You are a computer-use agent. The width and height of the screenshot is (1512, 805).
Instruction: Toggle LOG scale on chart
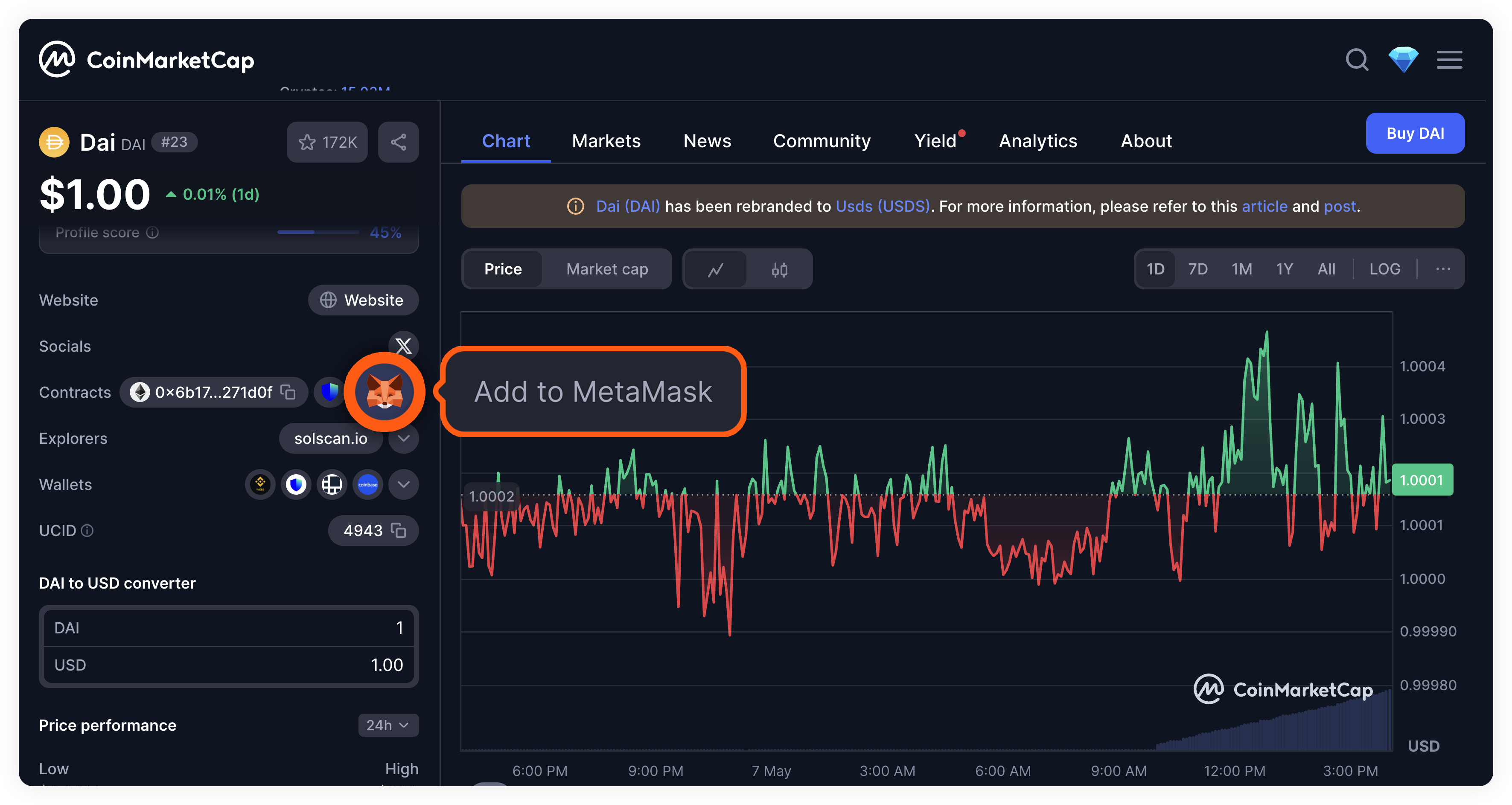pyautogui.click(x=1385, y=269)
